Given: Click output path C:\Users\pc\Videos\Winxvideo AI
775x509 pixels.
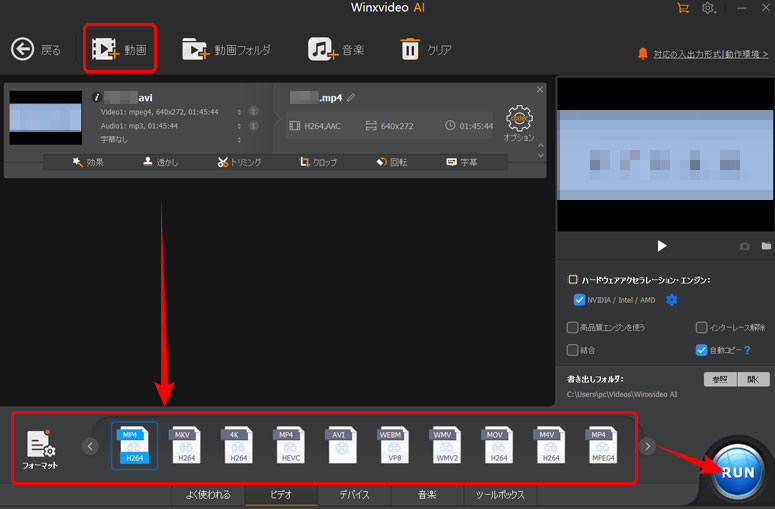Looking at the screenshot, I should (622, 394).
